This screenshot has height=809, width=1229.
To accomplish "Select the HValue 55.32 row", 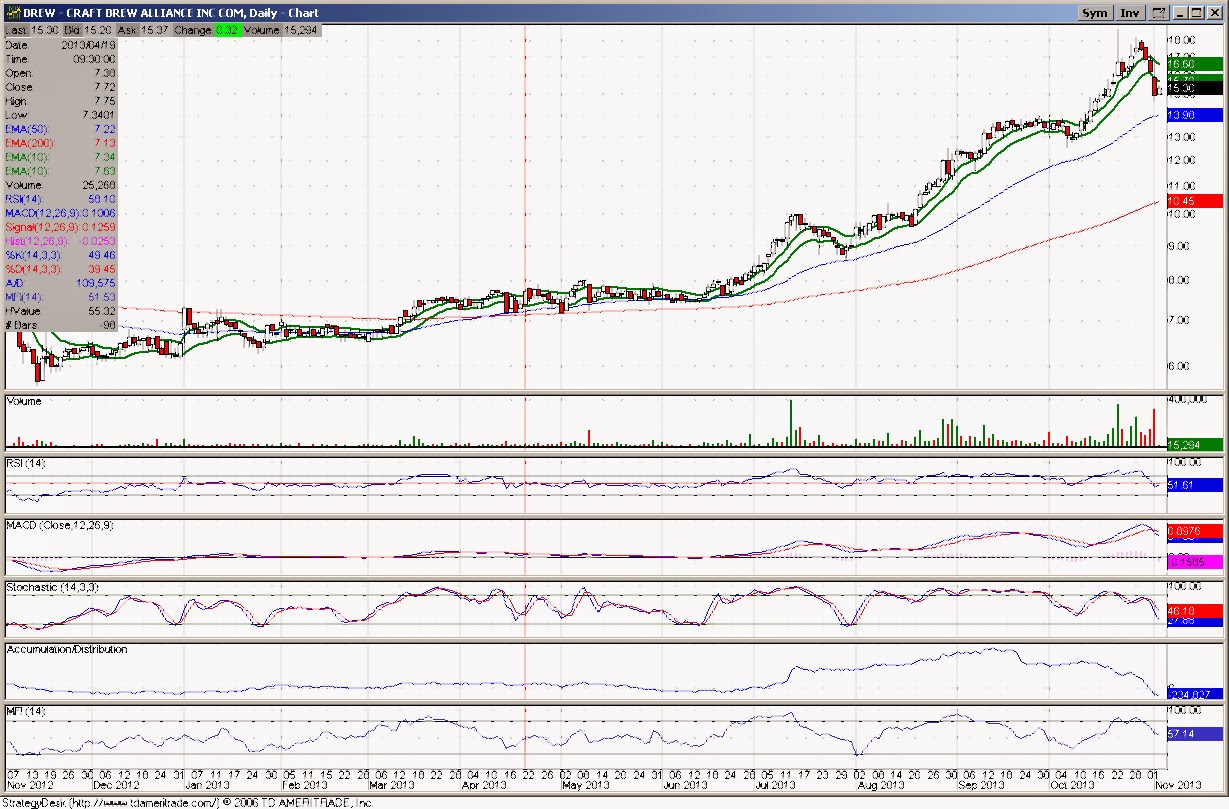I will [x=61, y=311].
